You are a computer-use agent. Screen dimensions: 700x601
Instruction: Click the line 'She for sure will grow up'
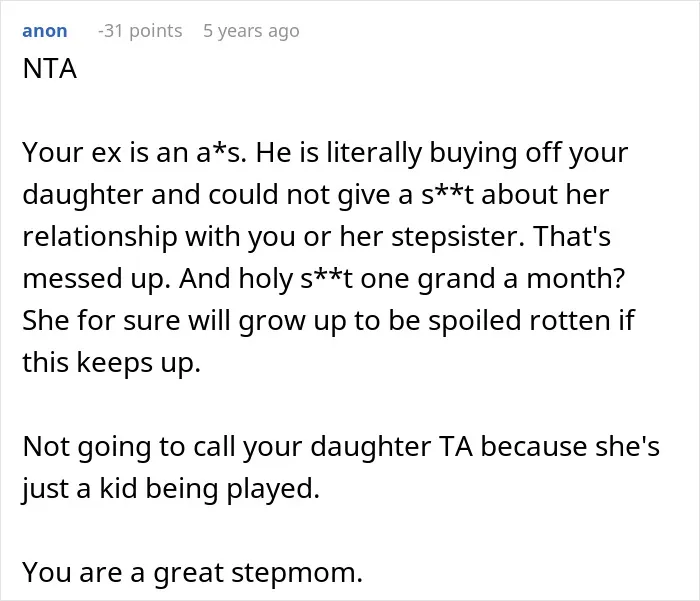tap(328, 320)
